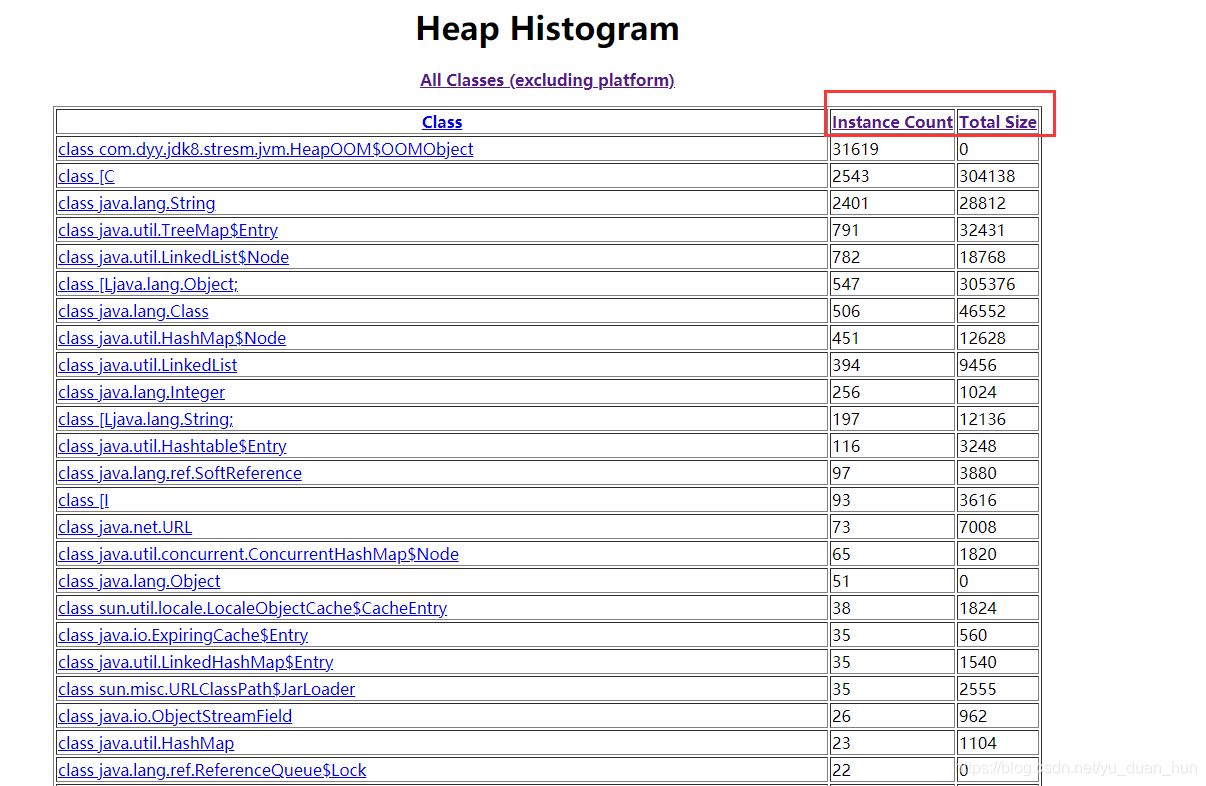The height and width of the screenshot is (786, 1206).
Task: Select instance count value 256
Action: click(846, 392)
